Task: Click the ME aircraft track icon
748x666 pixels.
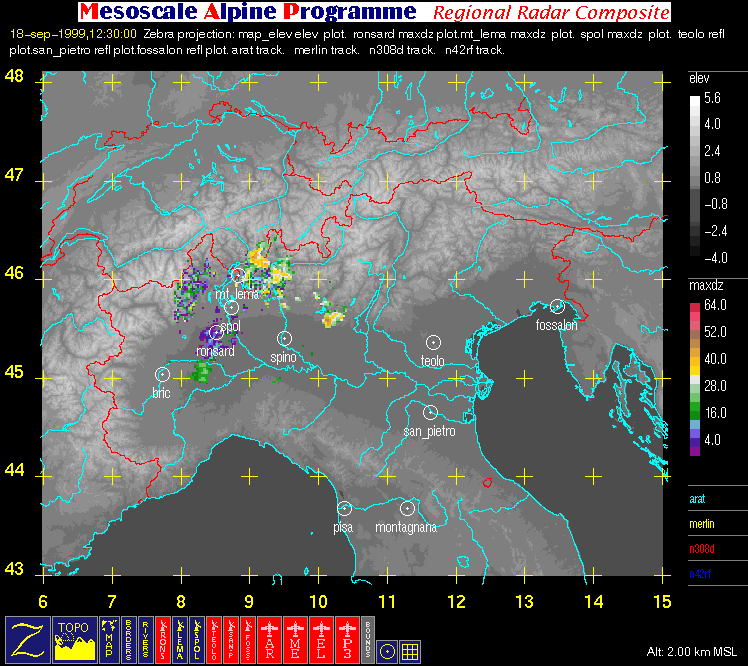Action: coord(296,638)
